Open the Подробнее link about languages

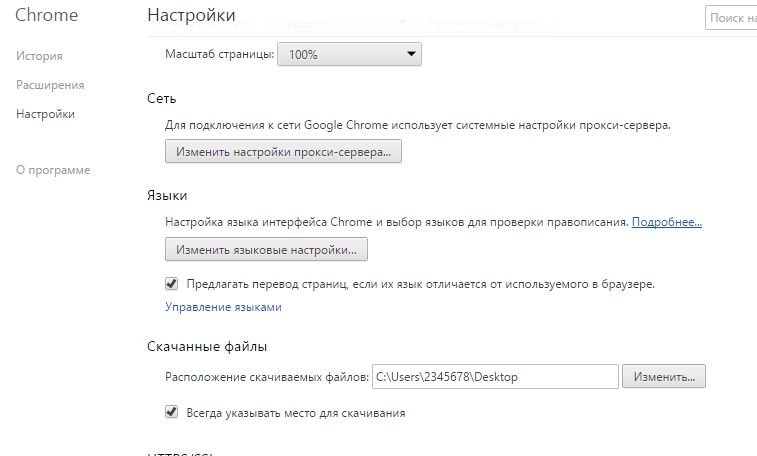[667, 221]
